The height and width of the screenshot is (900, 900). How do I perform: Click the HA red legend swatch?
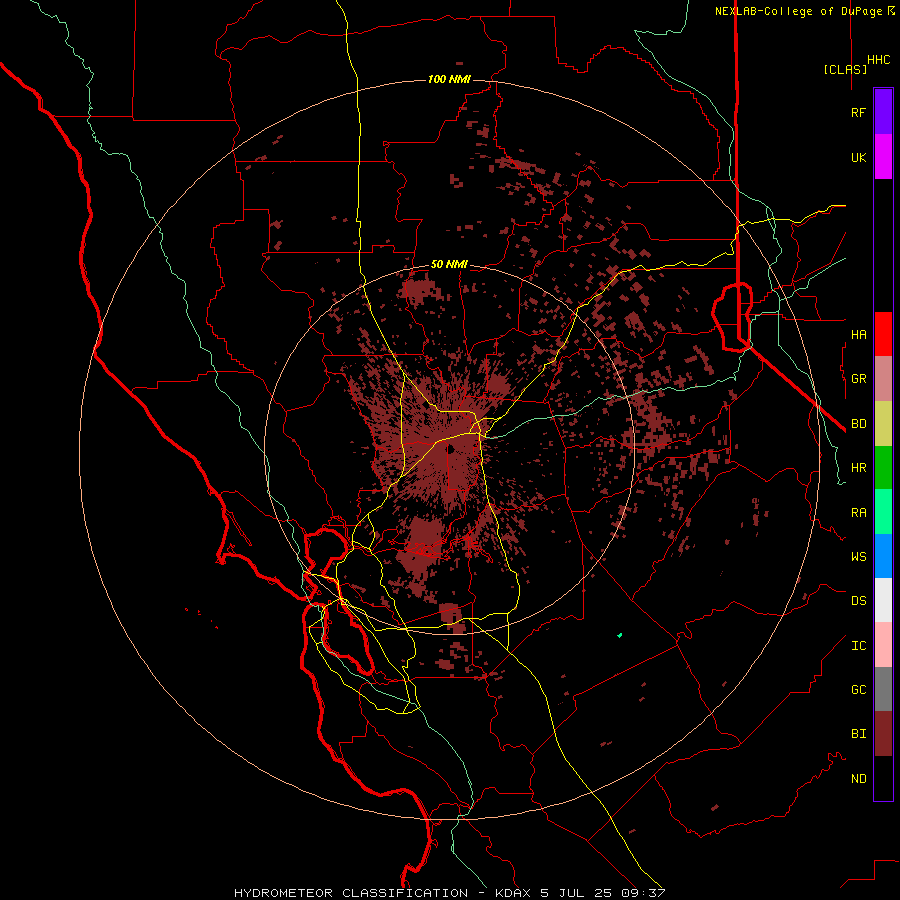(883, 334)
